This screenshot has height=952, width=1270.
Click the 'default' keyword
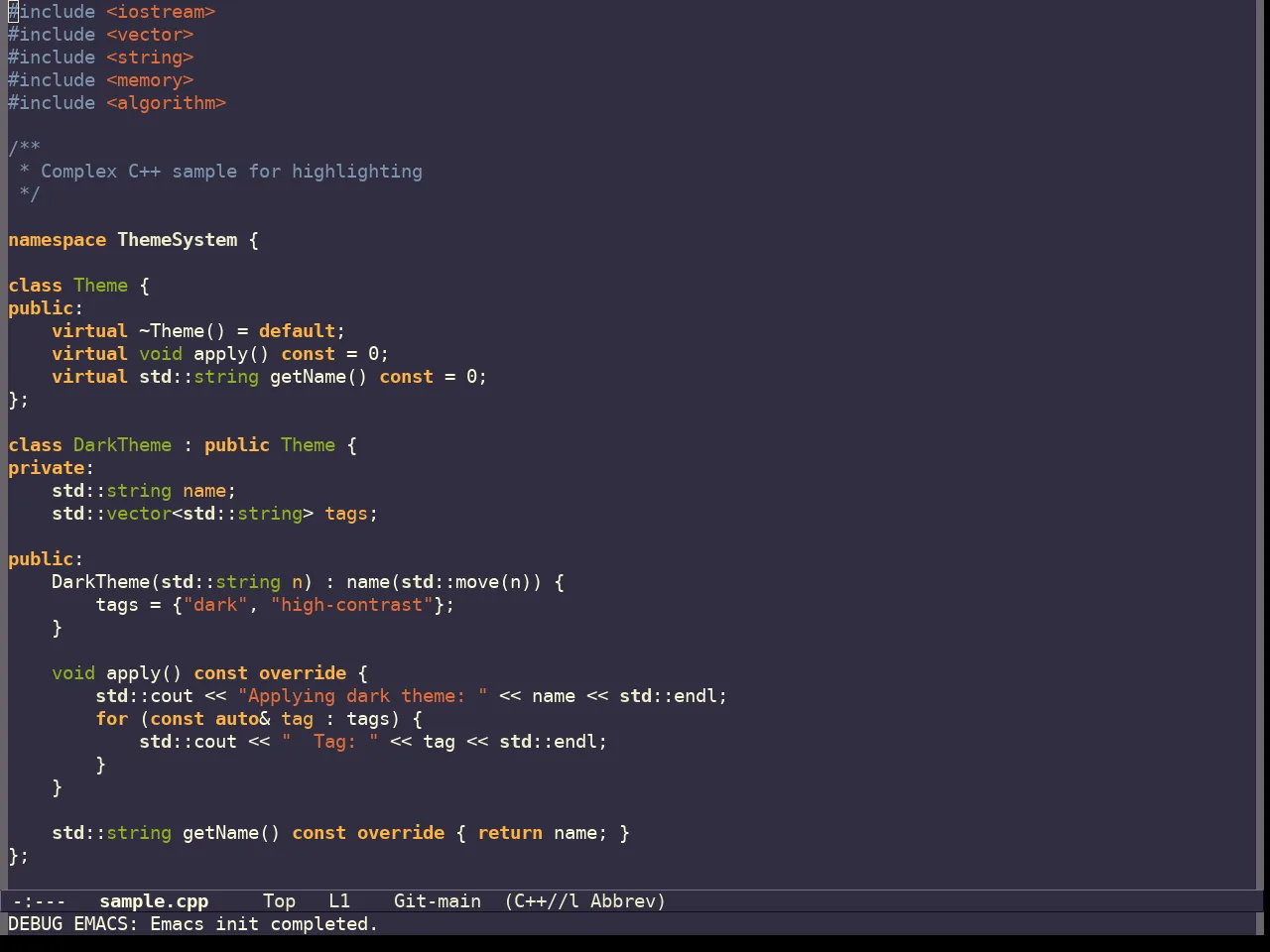[298, 331]
